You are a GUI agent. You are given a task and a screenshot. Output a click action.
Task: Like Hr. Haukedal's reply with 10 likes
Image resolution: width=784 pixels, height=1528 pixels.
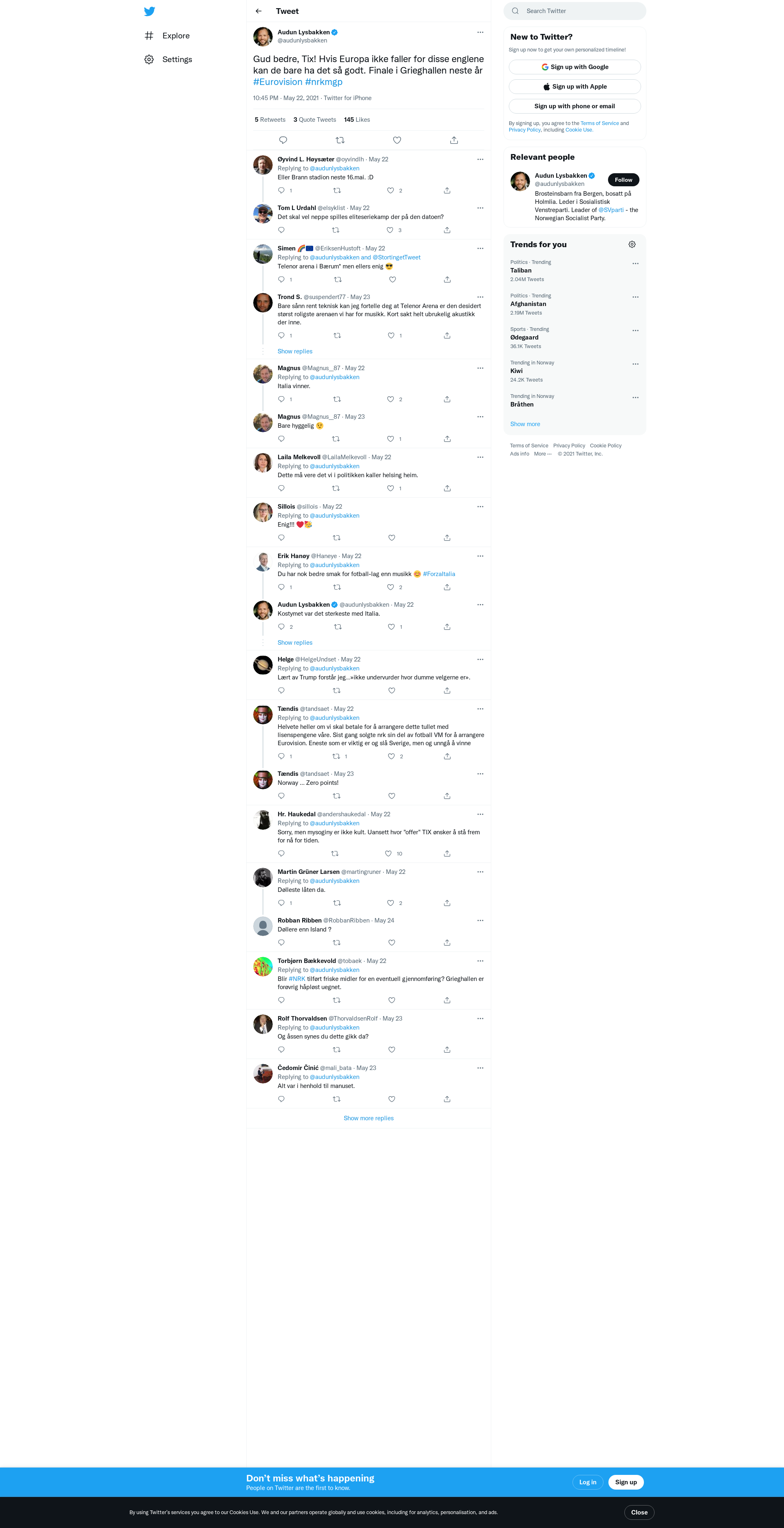pos(388,853)
